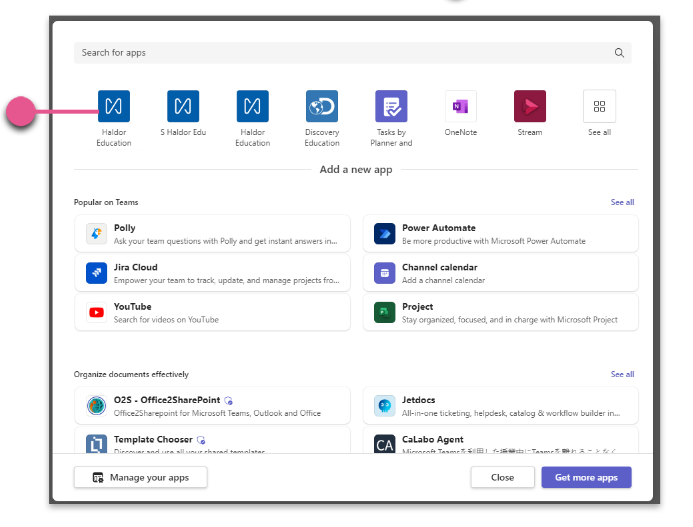See all Organize documents effectively apps
The height and width of the screenshot is (527, 693).
pyautogui.click(x=622, y=374)
